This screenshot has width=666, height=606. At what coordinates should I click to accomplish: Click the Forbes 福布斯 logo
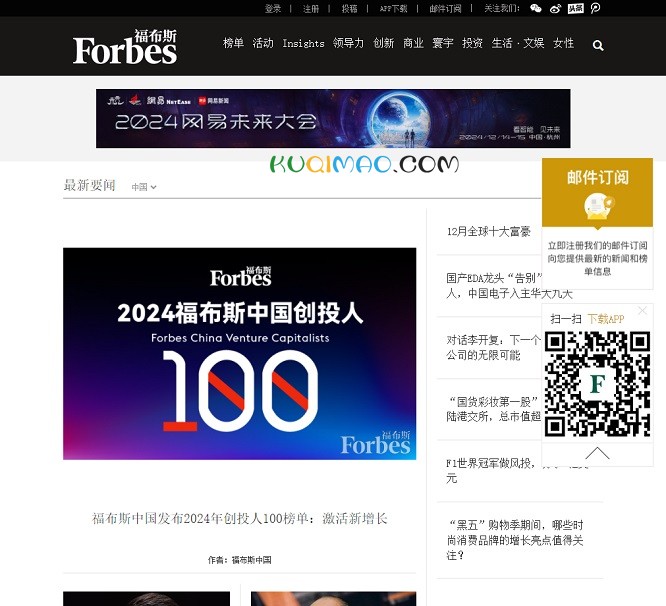(125, 47)
